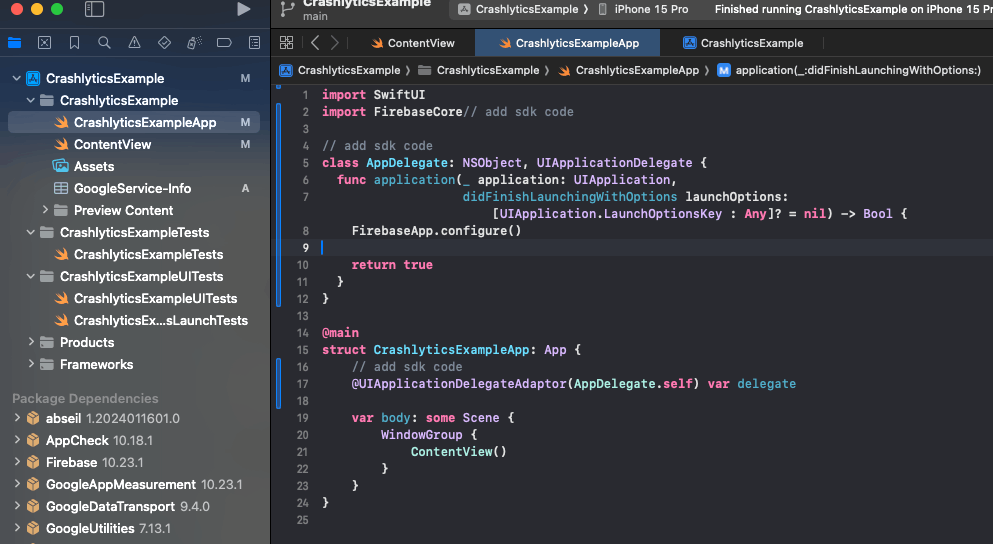Open the Debug navigator spray icon

[194, 42]
